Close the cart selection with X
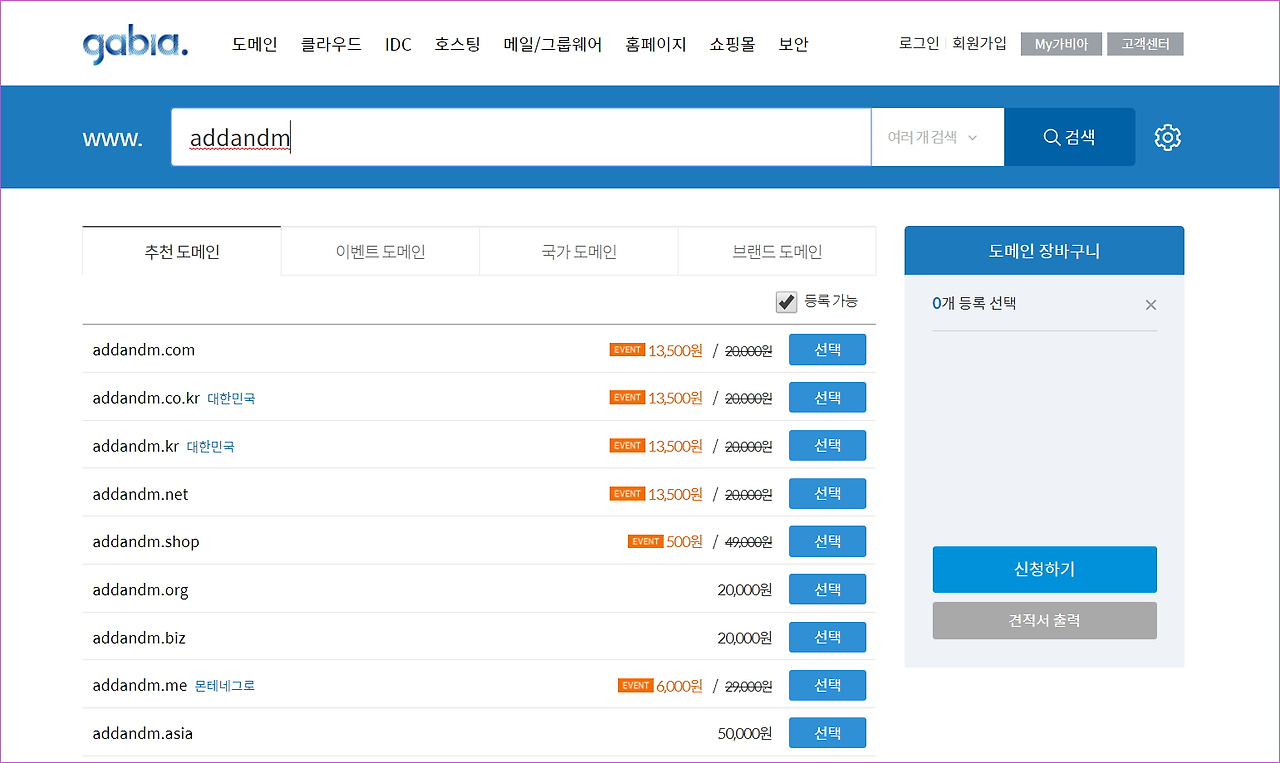 (x=1151, y=305)
